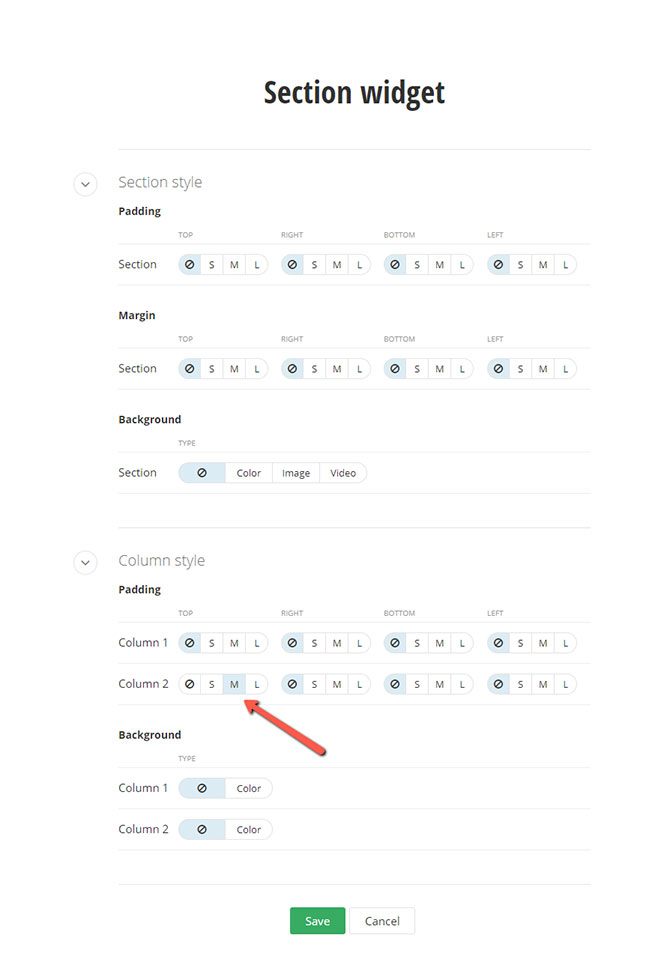Select 'none' icon for Section margin left
The height and width of the screenshot is (959, 670).
click(498, 369)
